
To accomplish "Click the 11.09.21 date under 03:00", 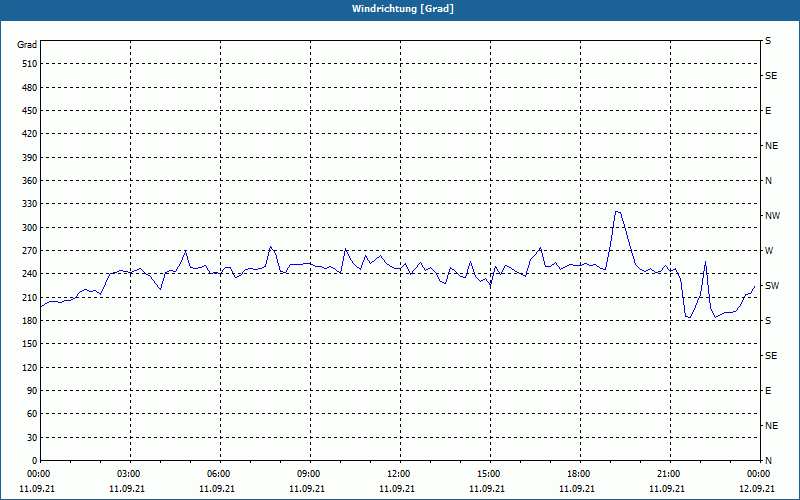I will pyautogui.click(x=127, y=489).
